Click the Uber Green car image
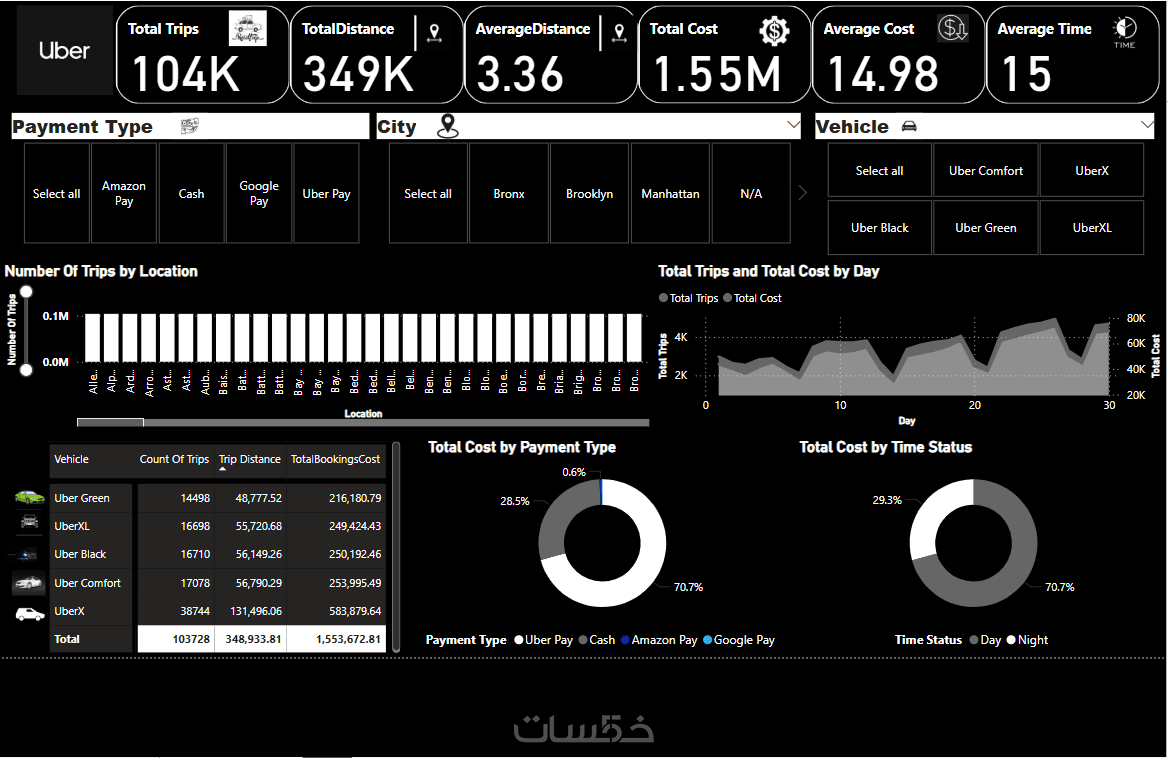Image resolution: width=1168 pixels, height=758 pixels. [30, 497]
